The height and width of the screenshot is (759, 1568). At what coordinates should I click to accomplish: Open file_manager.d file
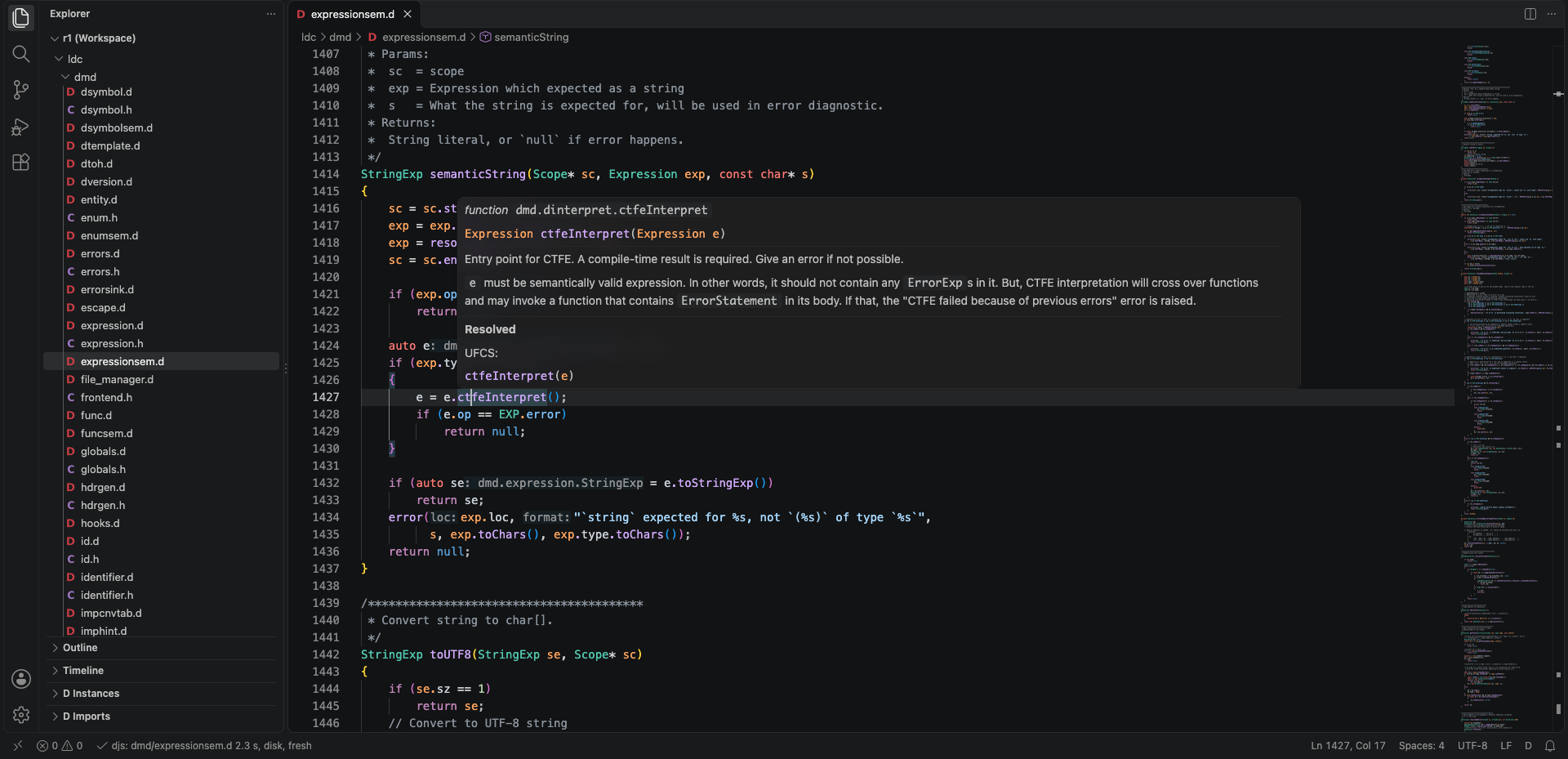117,380
